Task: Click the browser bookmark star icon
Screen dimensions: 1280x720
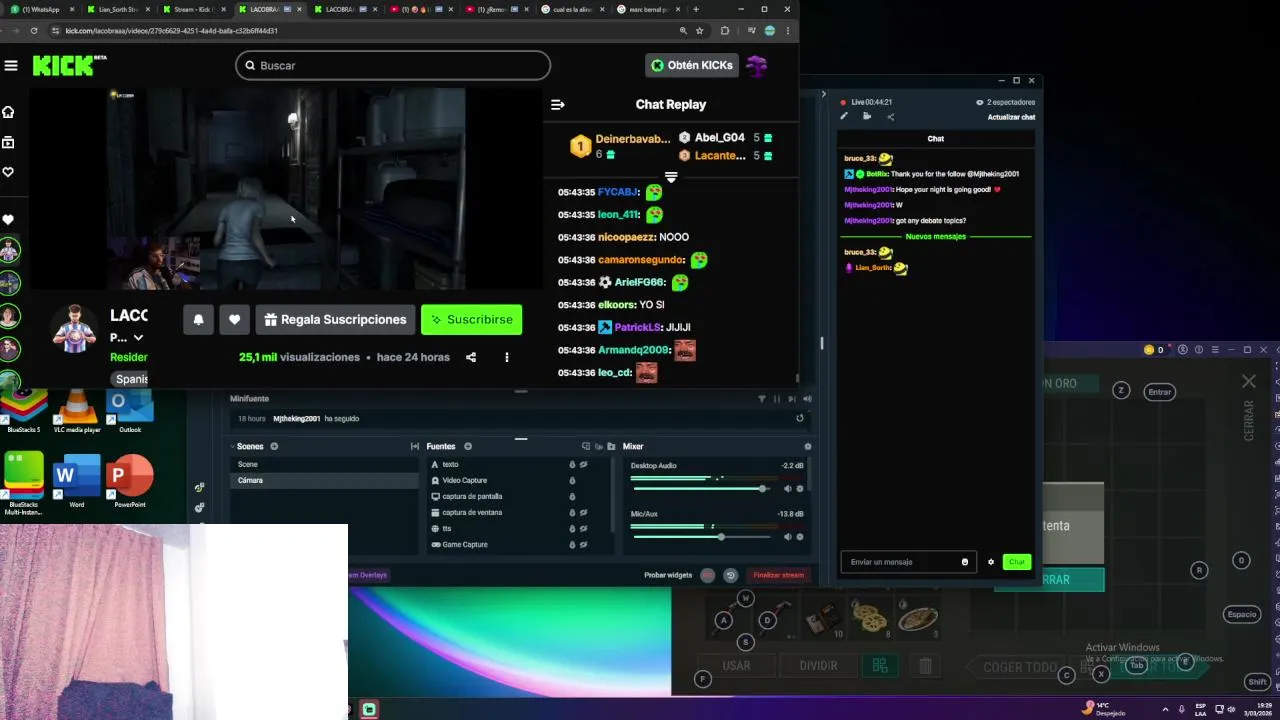Action: [x=700, y=31]
